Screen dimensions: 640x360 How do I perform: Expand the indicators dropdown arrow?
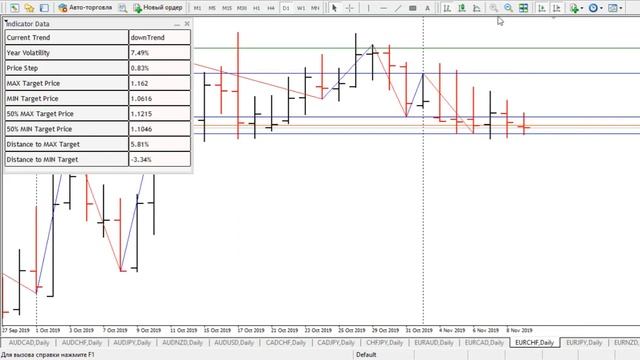tap(582, 8)
